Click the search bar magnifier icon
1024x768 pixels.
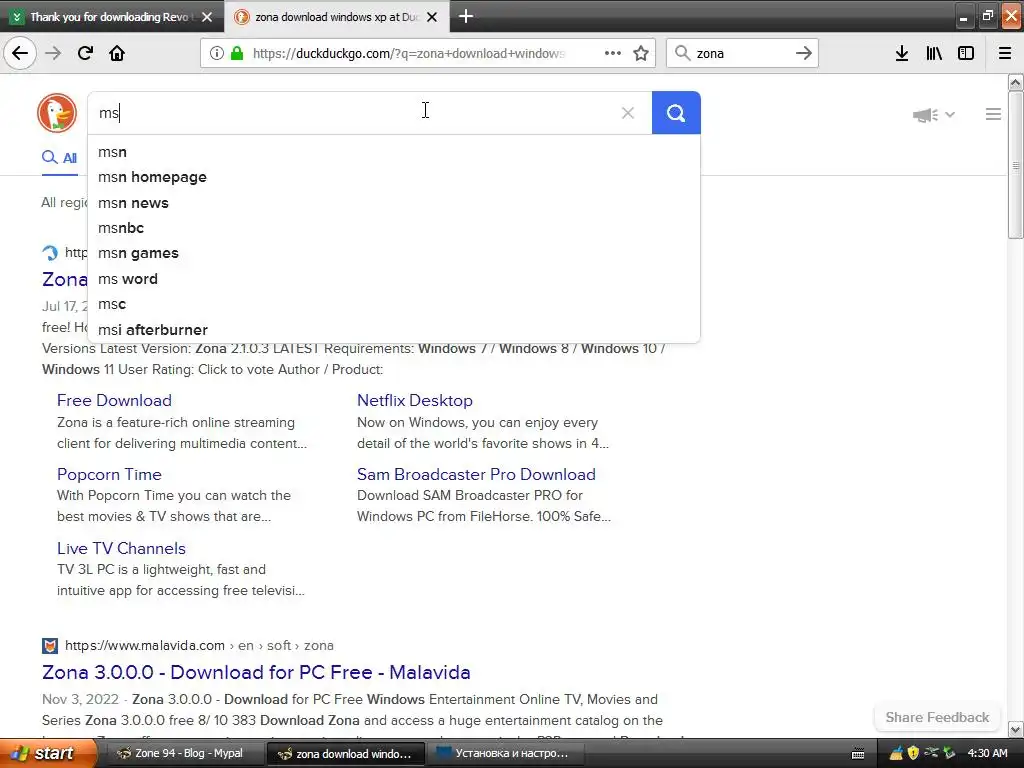point(682,53)
